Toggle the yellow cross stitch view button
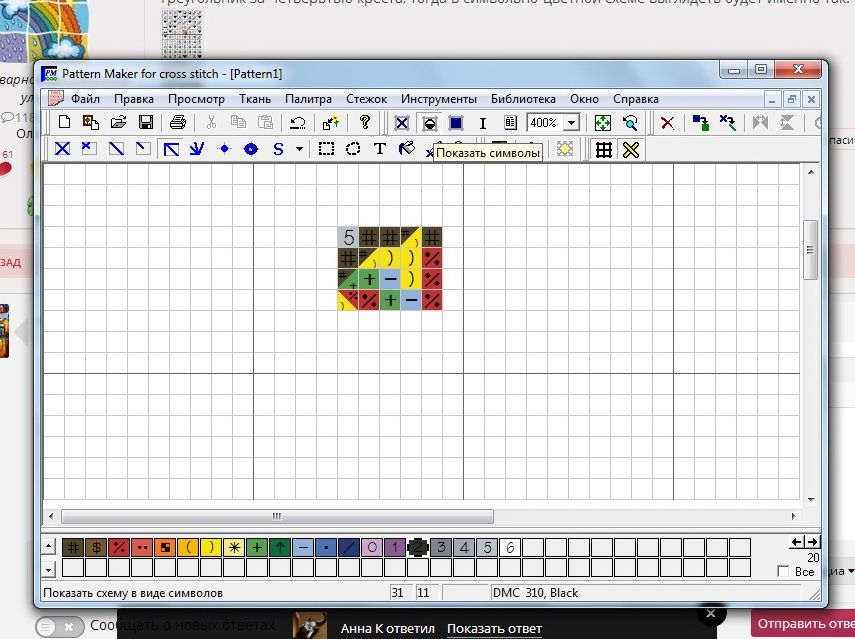Viewport: 855px width, 639px height. pos(630,149)
